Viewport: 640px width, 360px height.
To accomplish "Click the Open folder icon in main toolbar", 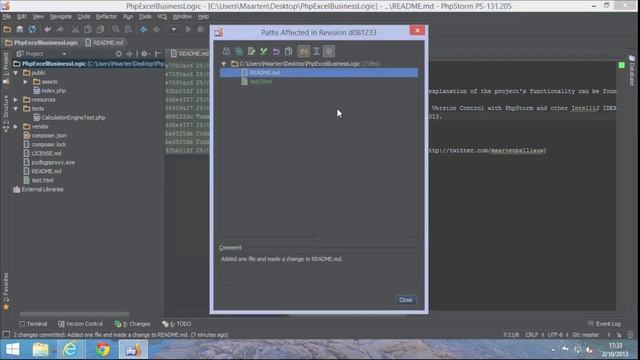I will pyautogui.click(x=7, y=29).
